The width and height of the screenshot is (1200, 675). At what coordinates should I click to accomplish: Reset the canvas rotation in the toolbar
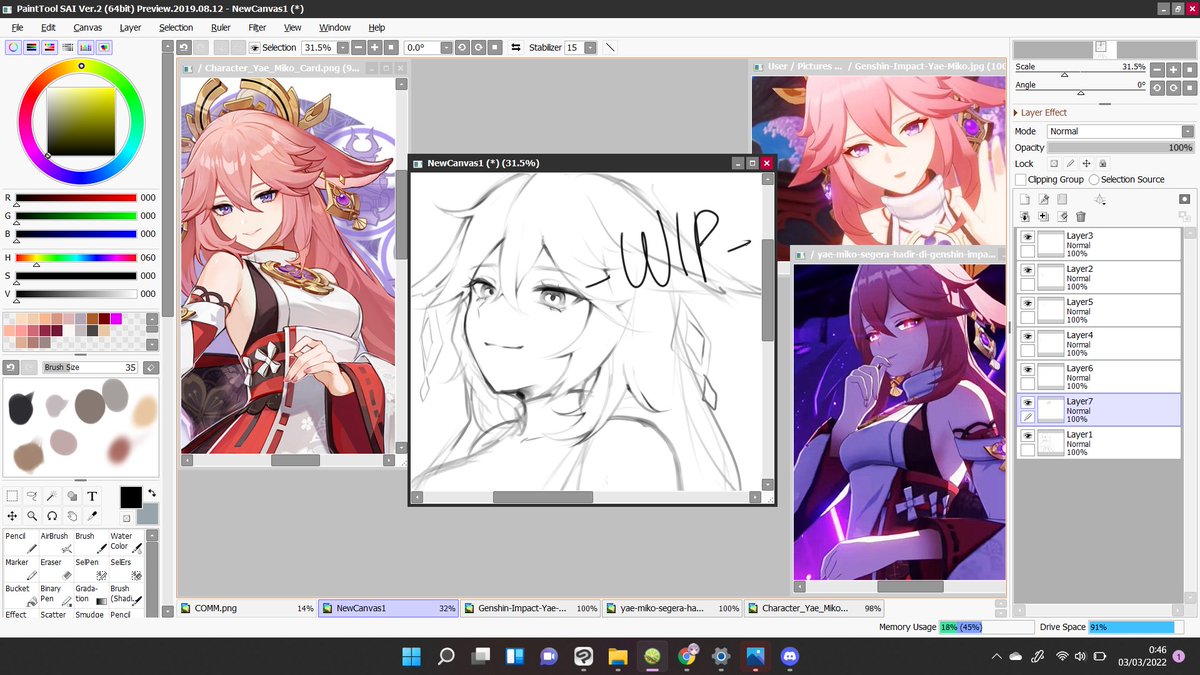(x=494, y=47)
